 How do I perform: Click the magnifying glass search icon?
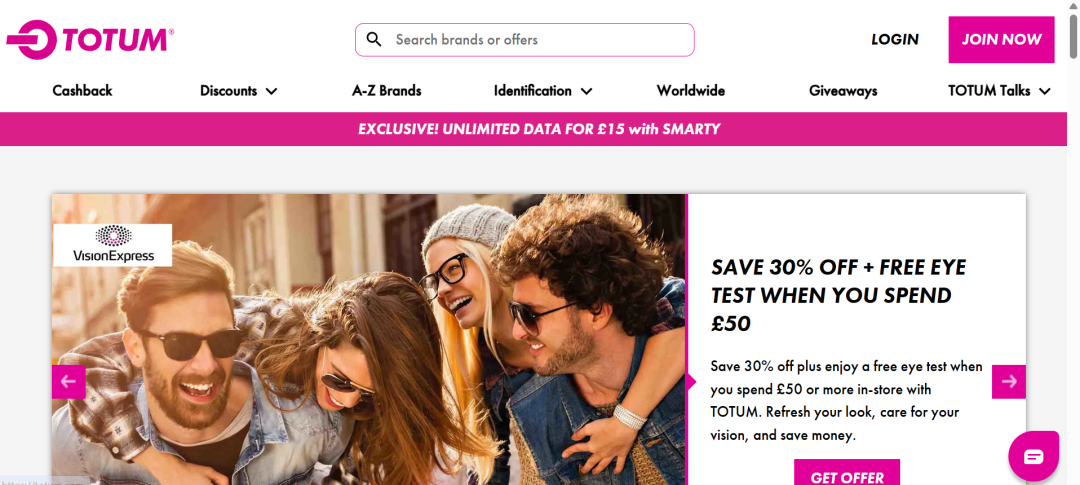tap(374, 39)
